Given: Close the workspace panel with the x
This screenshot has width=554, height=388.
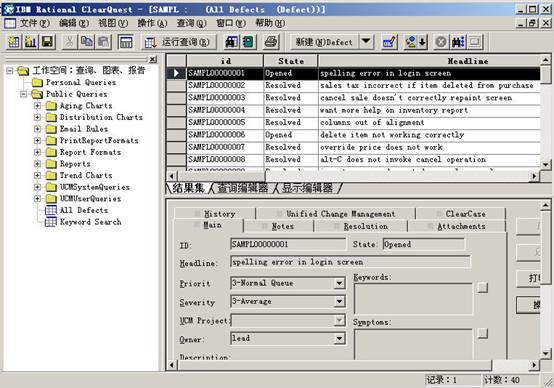Looking at the screenshot, I should click(x=152, y=59).
